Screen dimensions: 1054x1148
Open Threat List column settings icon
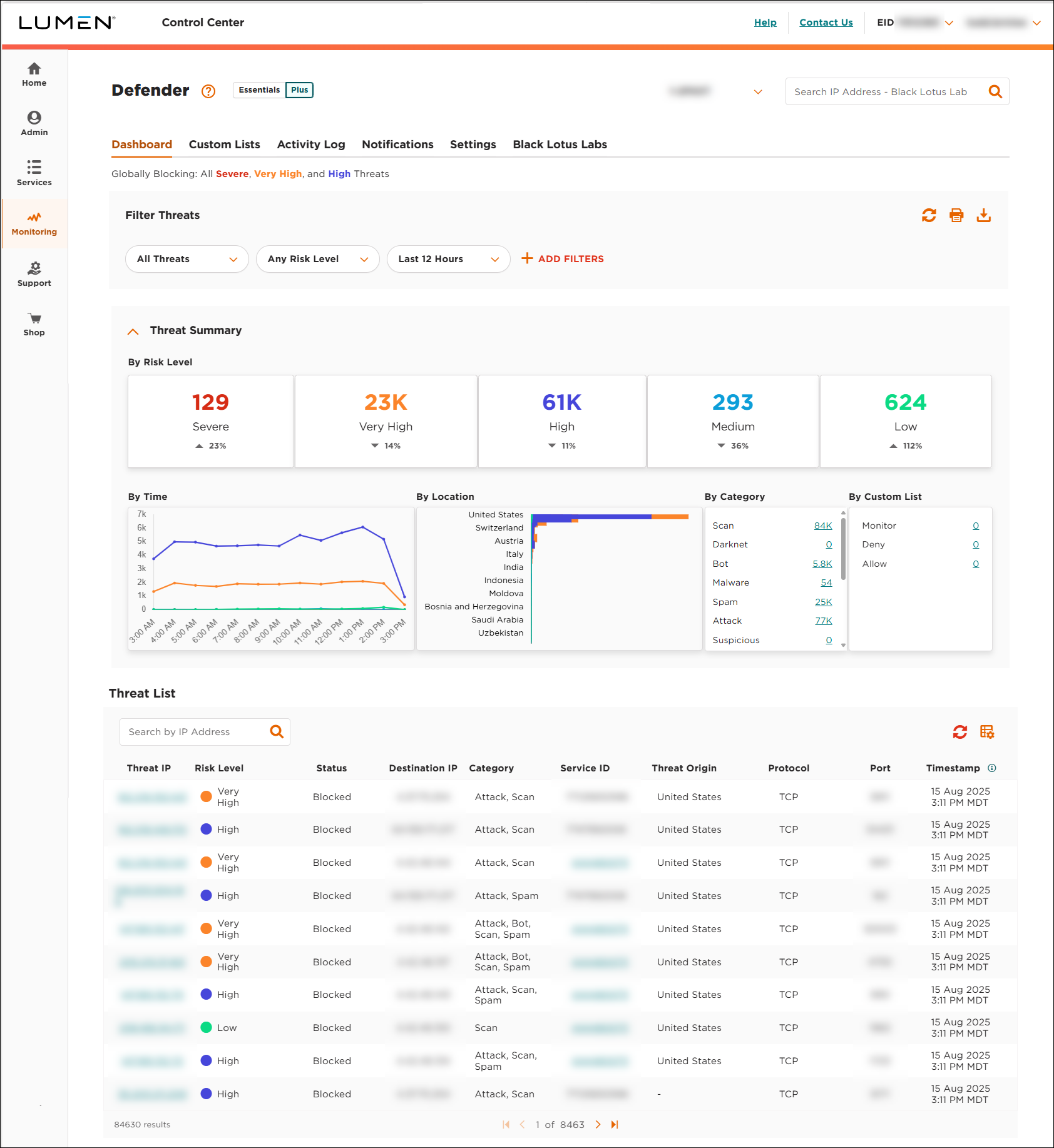point(987,731)
